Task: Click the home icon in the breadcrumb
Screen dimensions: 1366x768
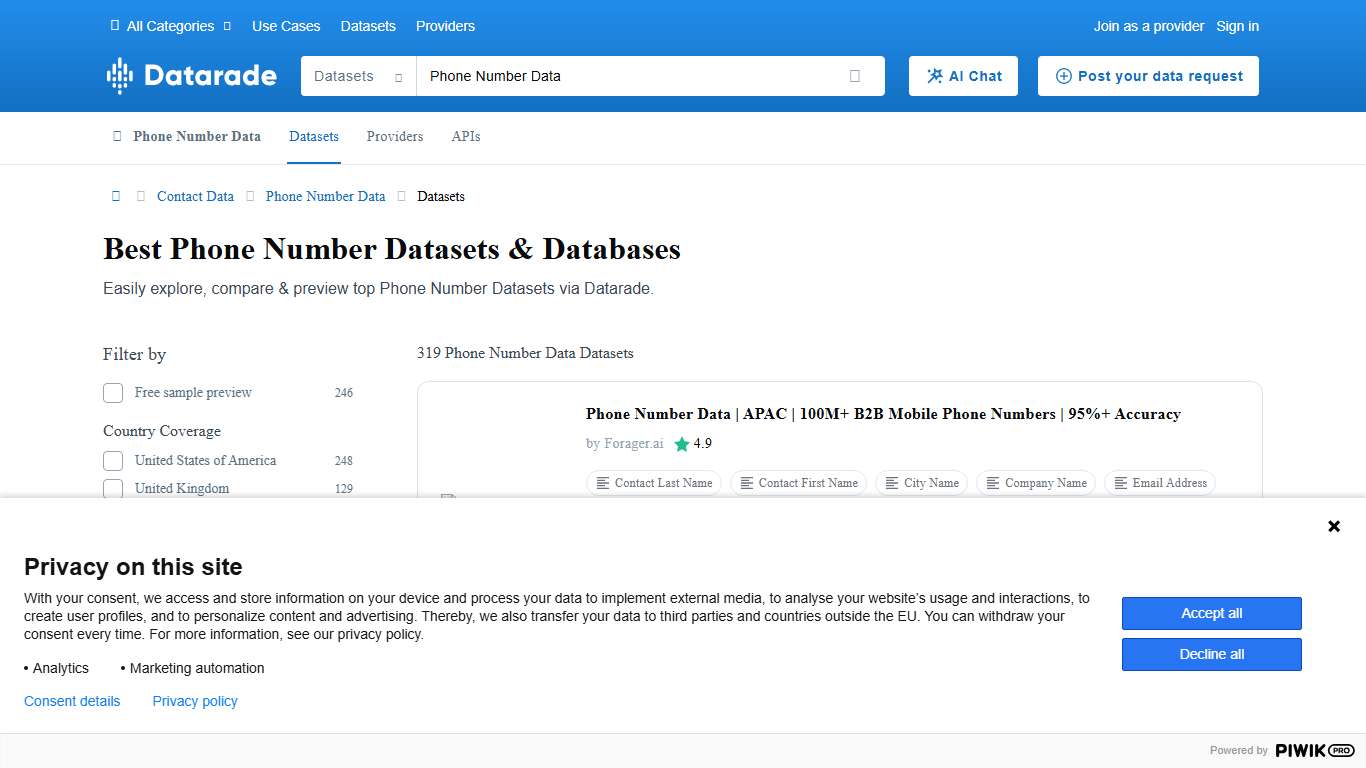Action: 115,196
